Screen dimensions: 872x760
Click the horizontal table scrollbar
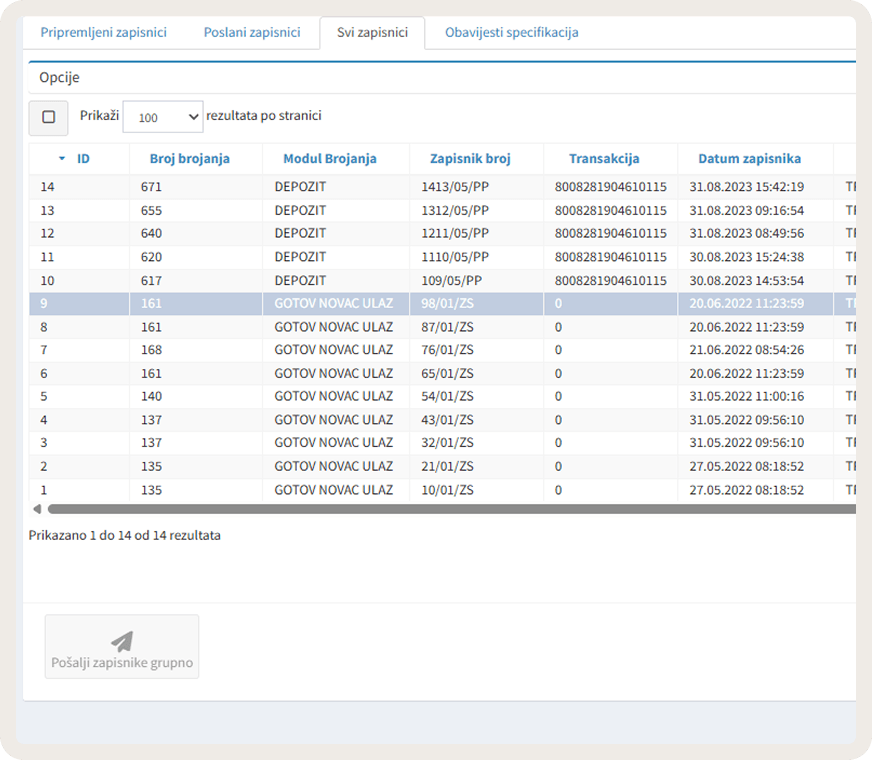(452, 509)
